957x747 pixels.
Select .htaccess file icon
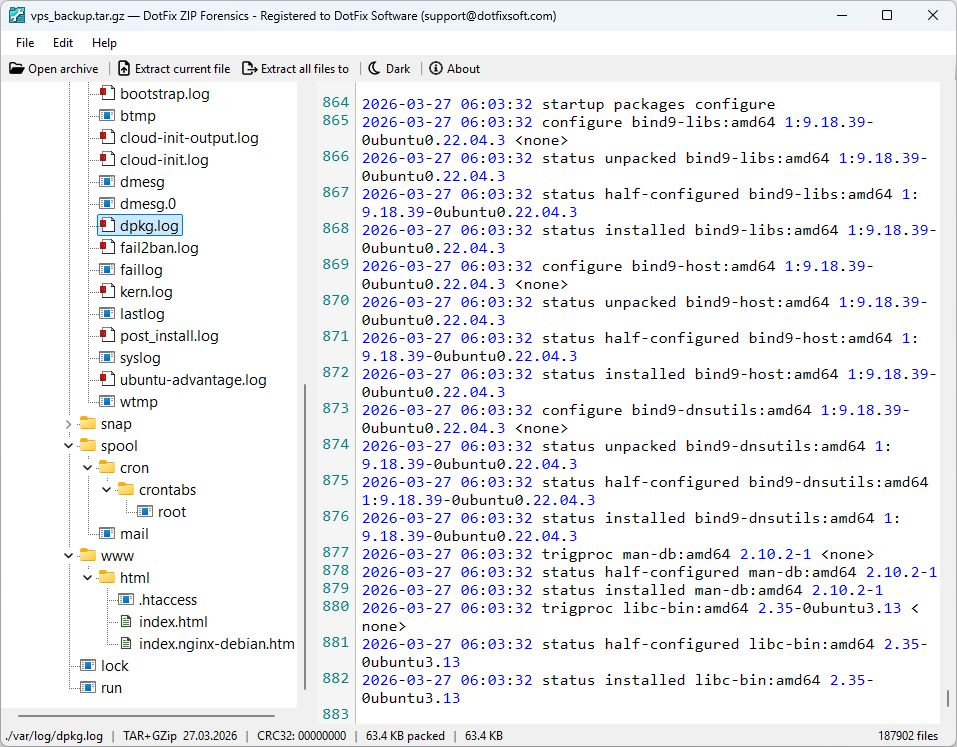click(126, 599)
